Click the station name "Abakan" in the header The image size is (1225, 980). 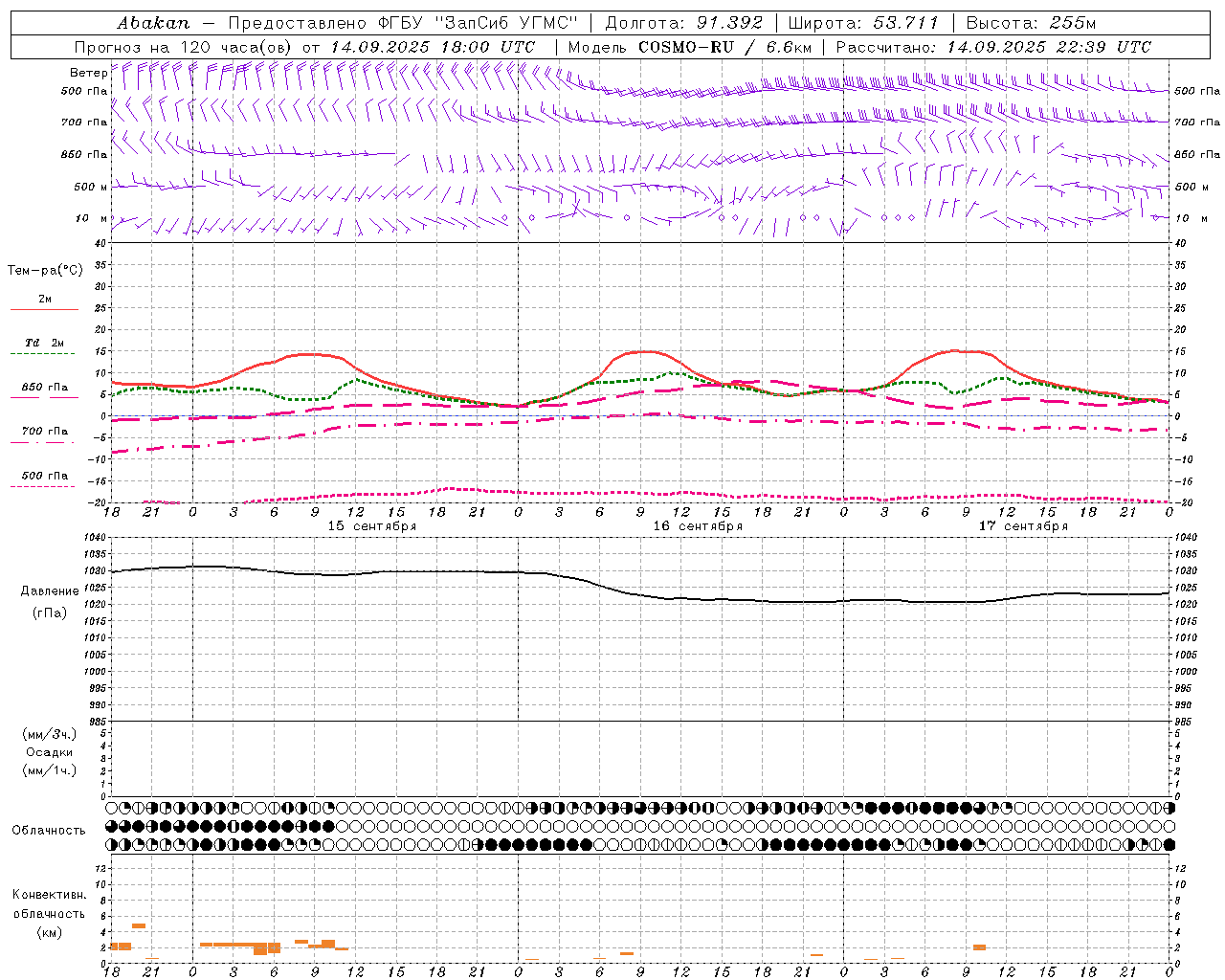click(153, 23)
